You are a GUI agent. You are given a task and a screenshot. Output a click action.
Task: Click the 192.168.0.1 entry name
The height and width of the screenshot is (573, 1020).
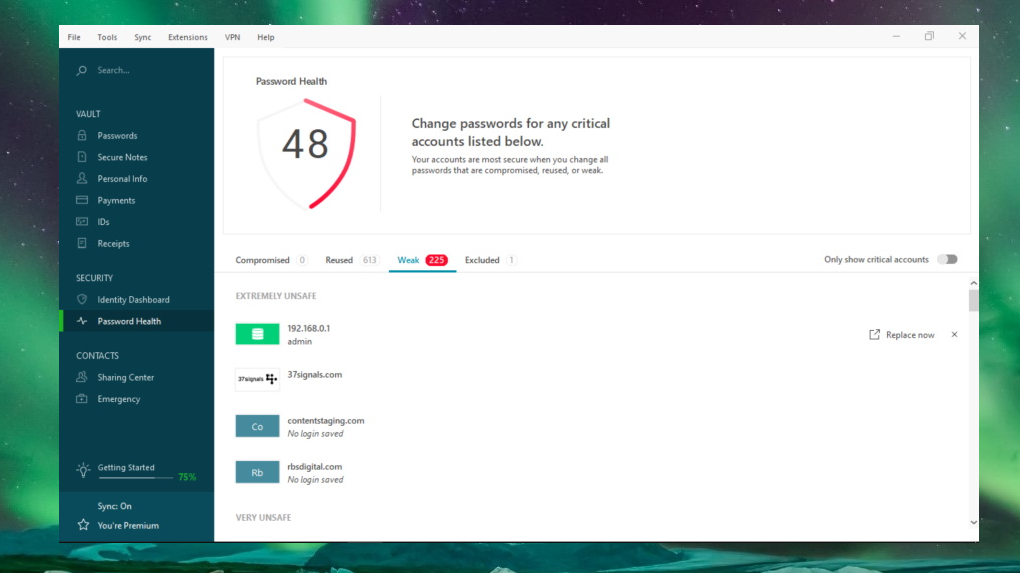tap(309, 328)
